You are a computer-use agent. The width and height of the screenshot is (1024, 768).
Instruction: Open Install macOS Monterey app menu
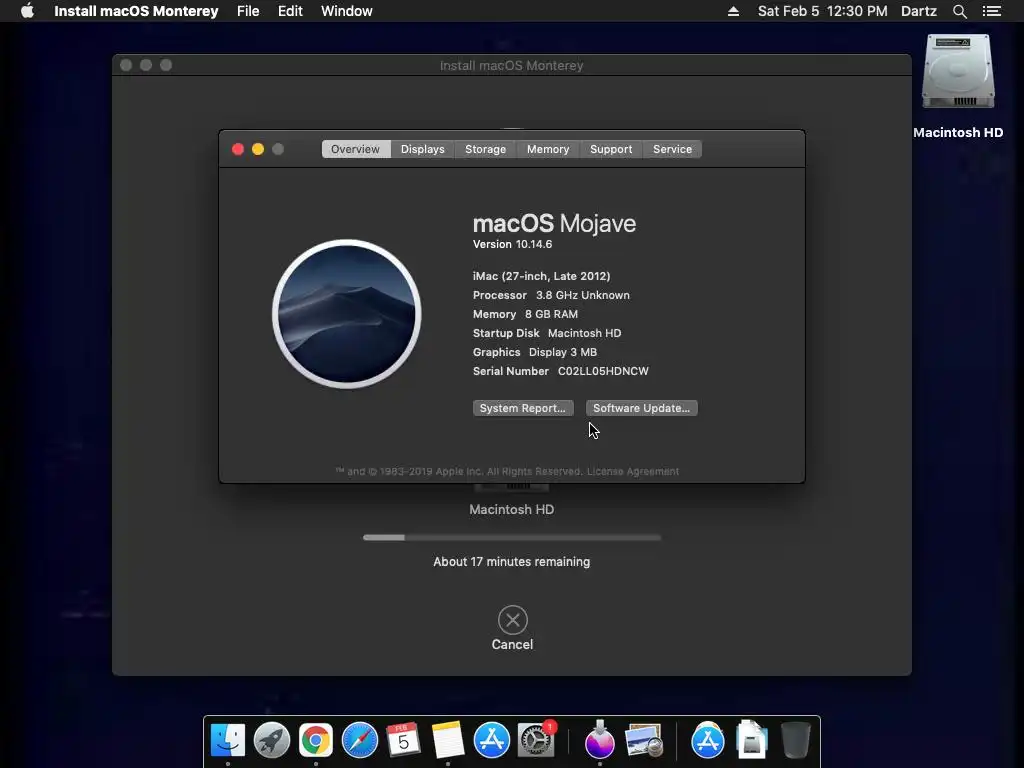(x=136, y=11)
